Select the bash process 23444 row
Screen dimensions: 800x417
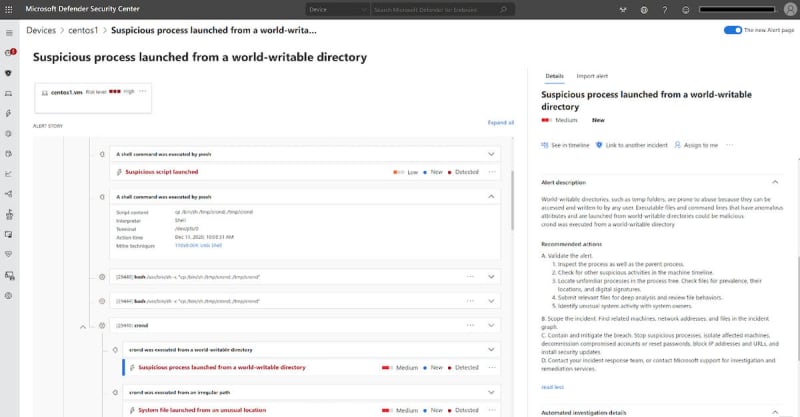pos(306,301)
